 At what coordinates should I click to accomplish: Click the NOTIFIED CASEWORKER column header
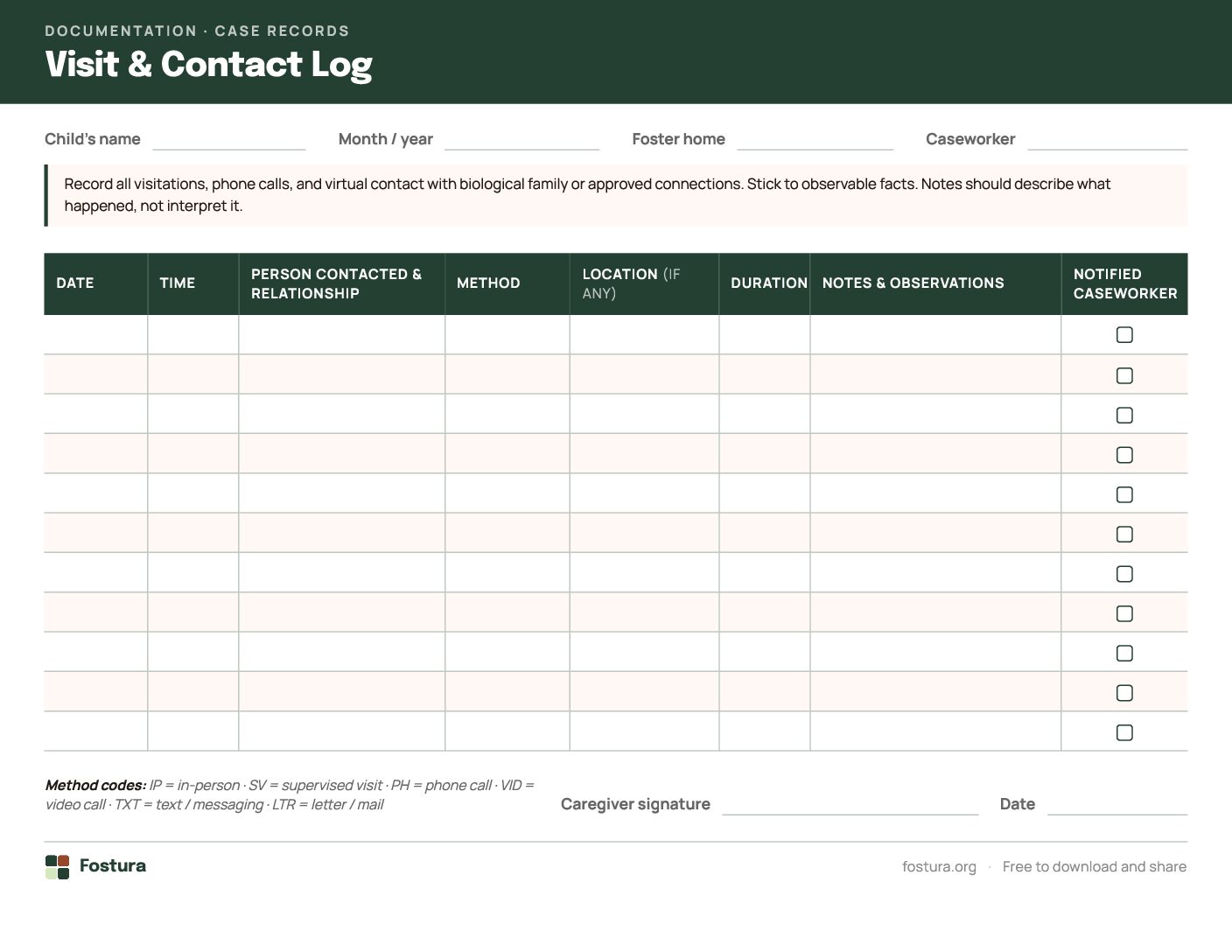[1124, 283]
